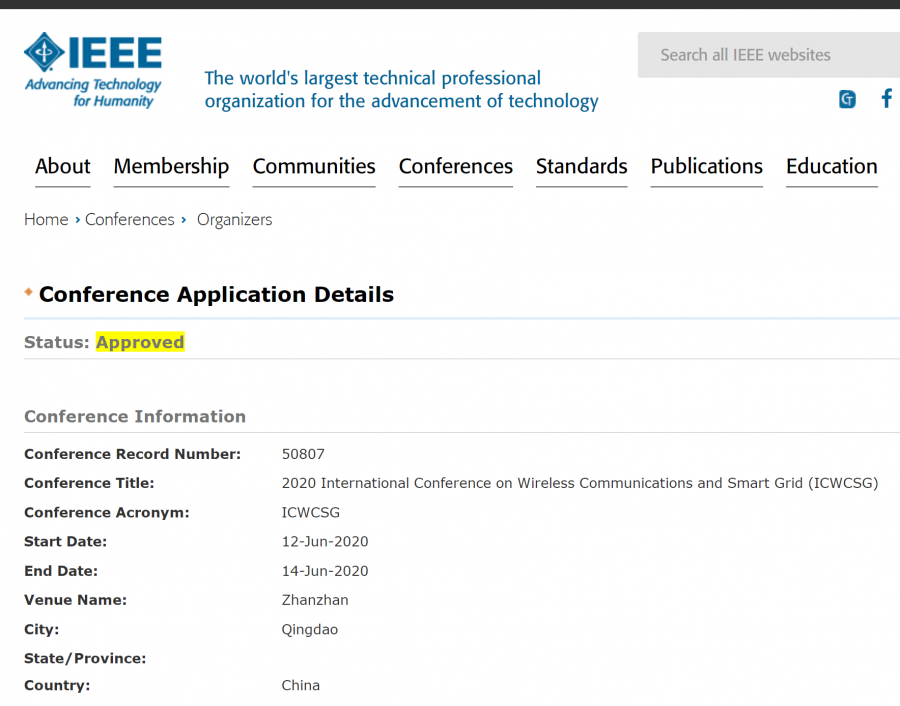The height and width of the screenshot is (706, 900).
Task: Go to the Conferences navigation item
Action: pyautogui.click(x=455, y=167)
